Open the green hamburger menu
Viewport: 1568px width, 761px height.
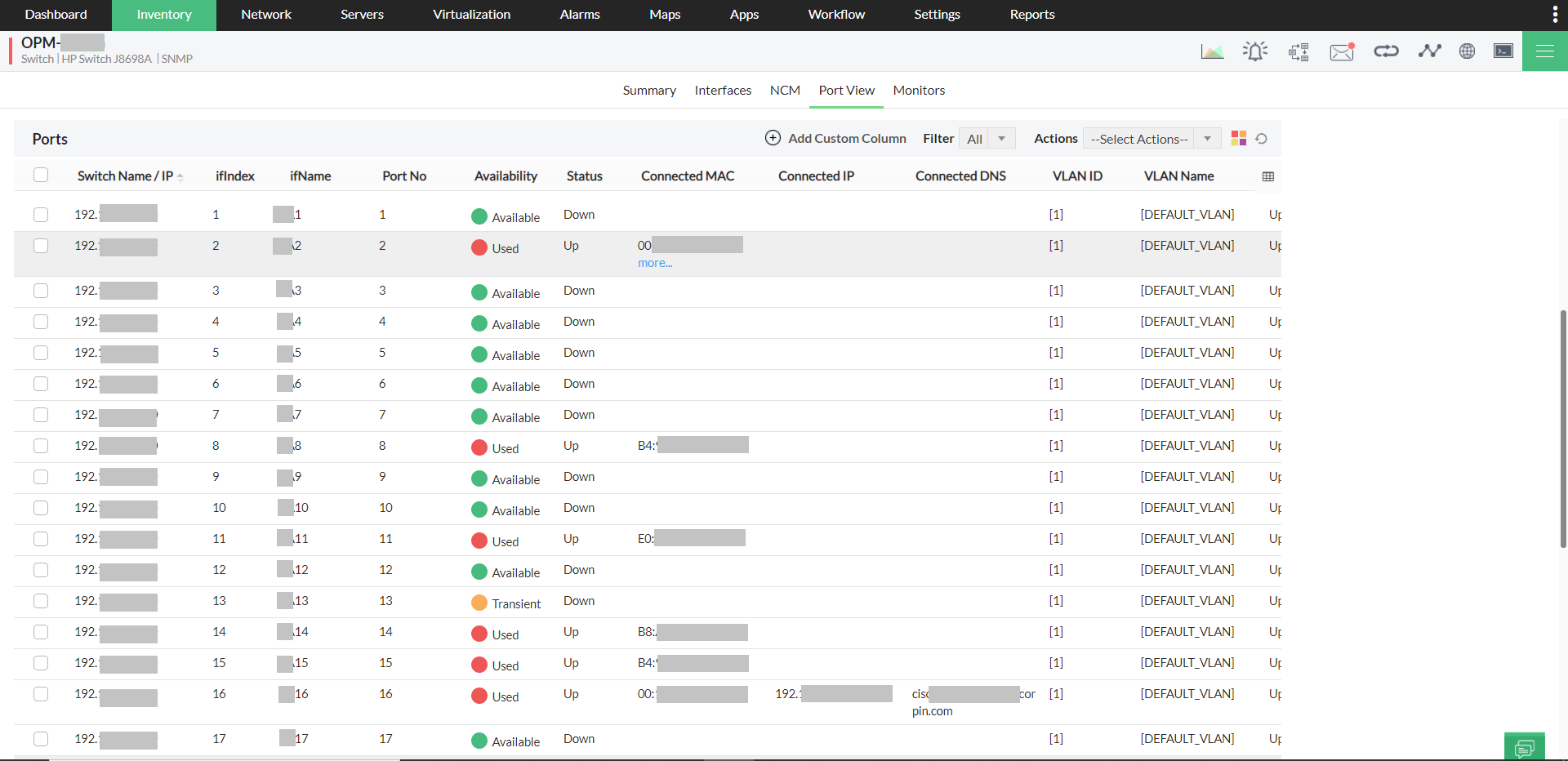[1544, 51]
